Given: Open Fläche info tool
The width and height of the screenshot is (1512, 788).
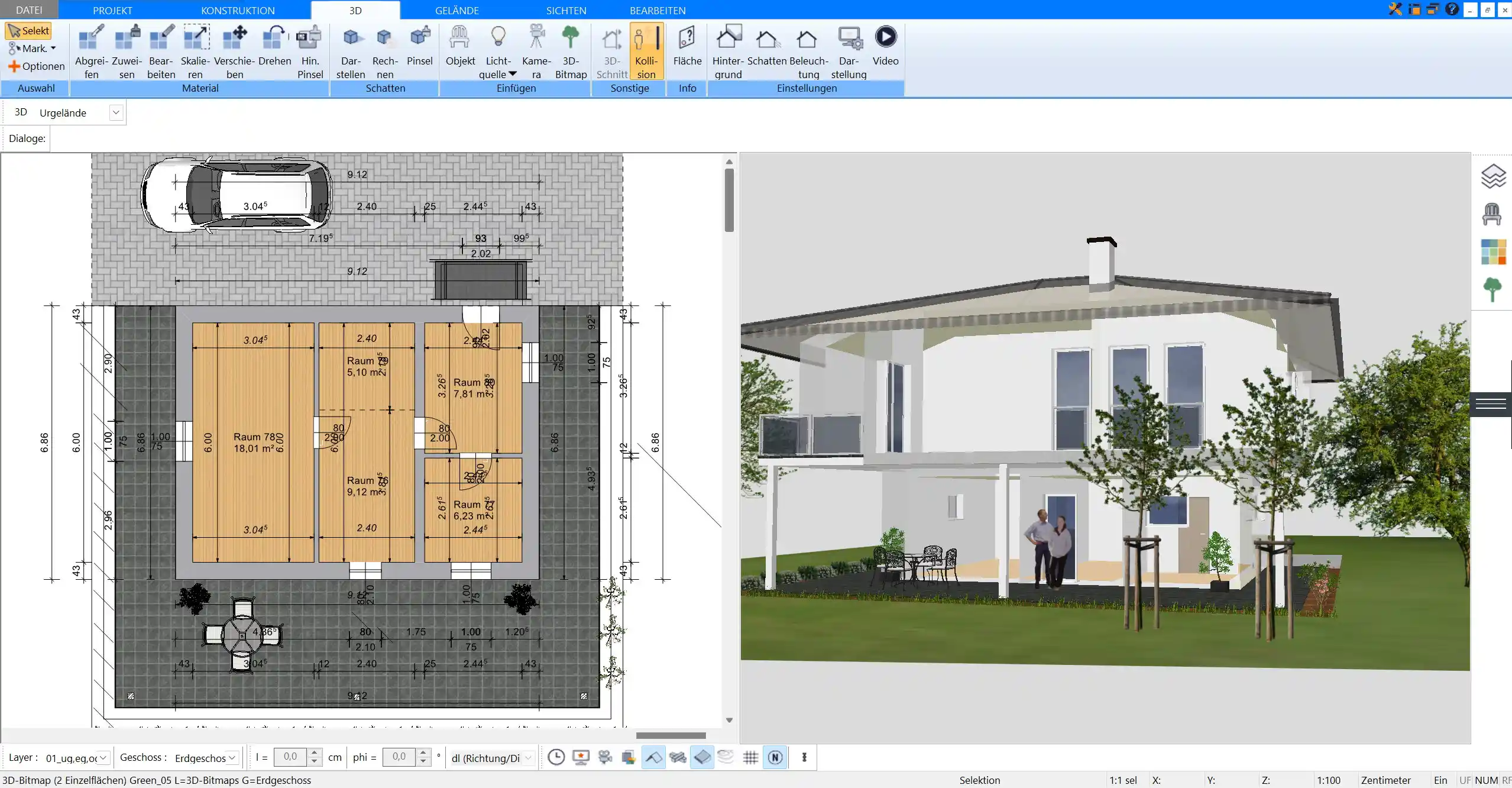Looking at the screenshot, I should 687,46.
